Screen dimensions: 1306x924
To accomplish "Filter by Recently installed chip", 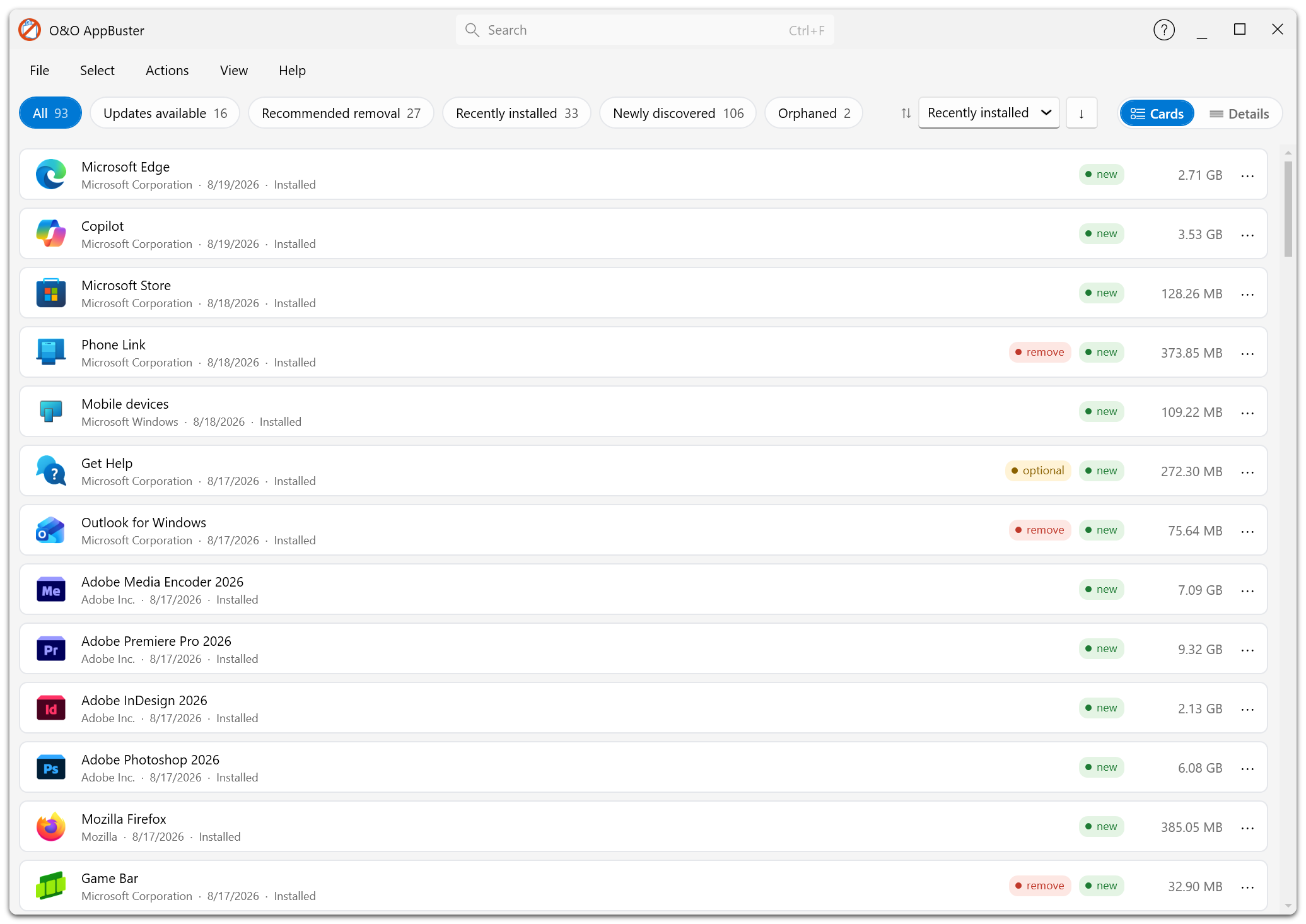I will [517, 113].
